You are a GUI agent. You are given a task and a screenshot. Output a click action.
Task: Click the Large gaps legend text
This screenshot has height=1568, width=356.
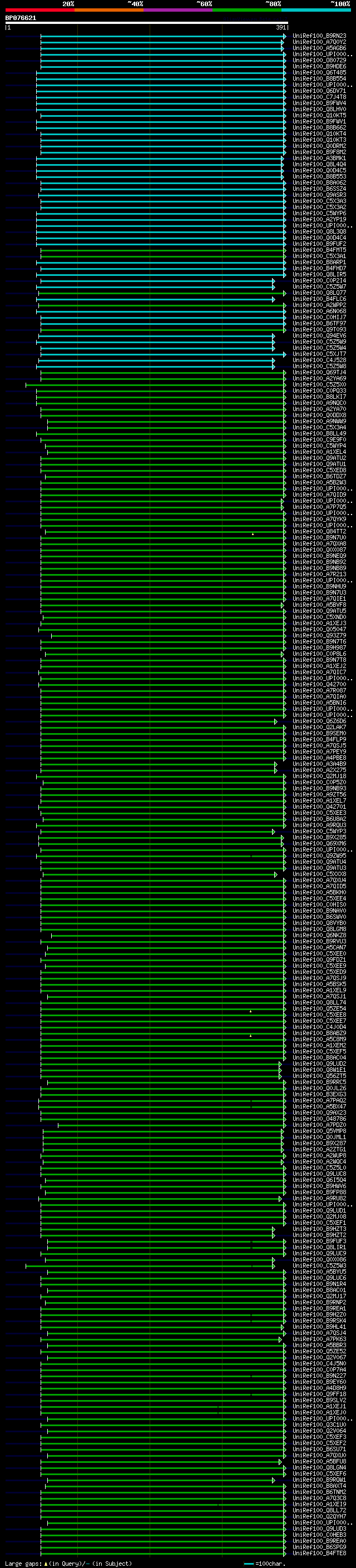pyautogui.click(x=68, y=1564)
